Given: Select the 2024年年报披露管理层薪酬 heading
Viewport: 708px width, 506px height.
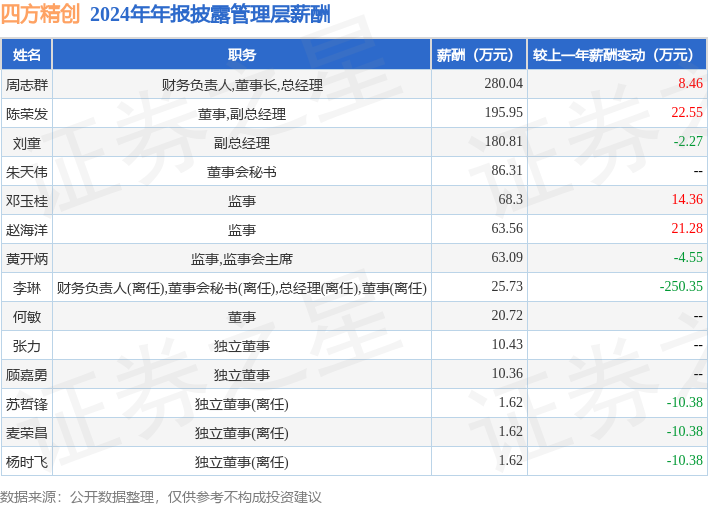Looking at the screenshot, I should (x=210, y=14).
